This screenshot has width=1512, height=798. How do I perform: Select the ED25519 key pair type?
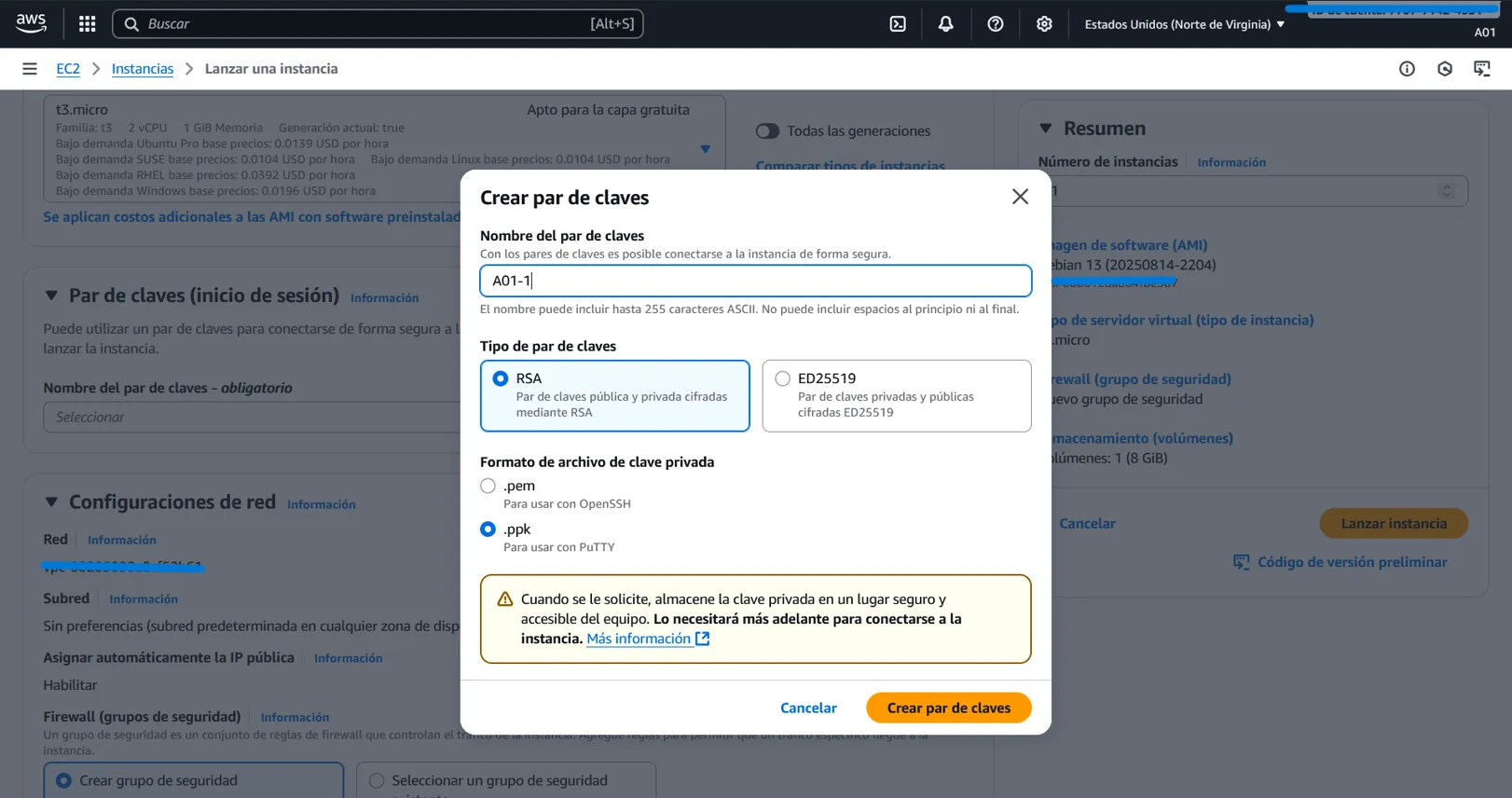tap(782, 378)
